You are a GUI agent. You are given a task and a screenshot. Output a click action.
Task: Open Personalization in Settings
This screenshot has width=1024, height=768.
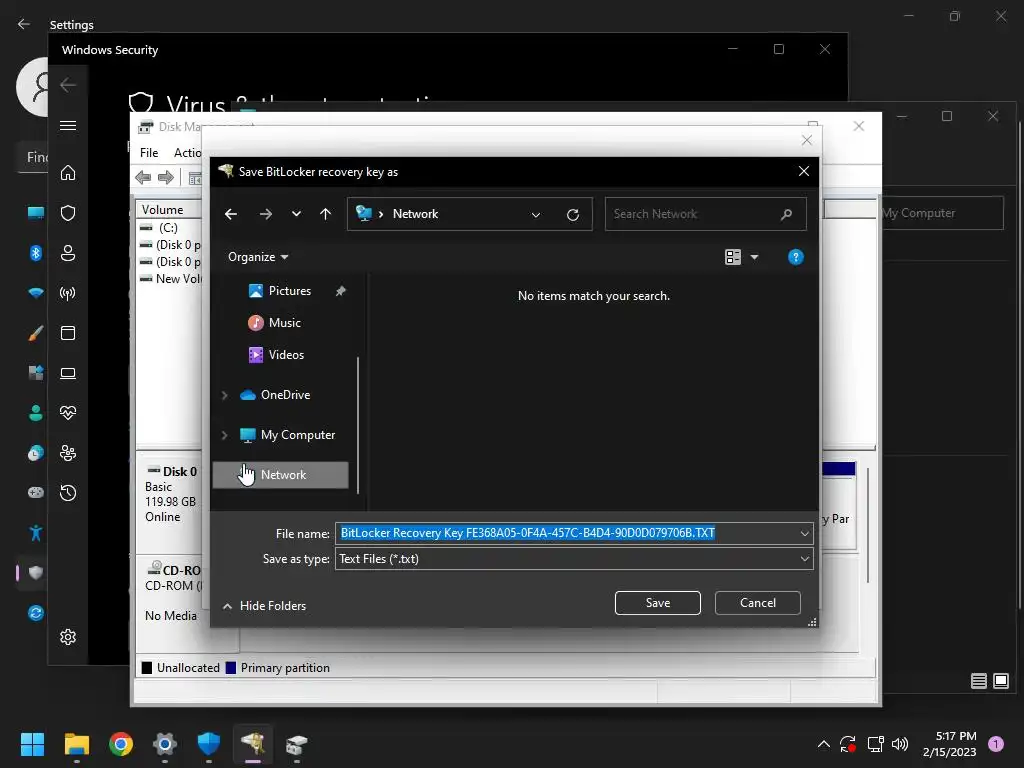[36, 333]
